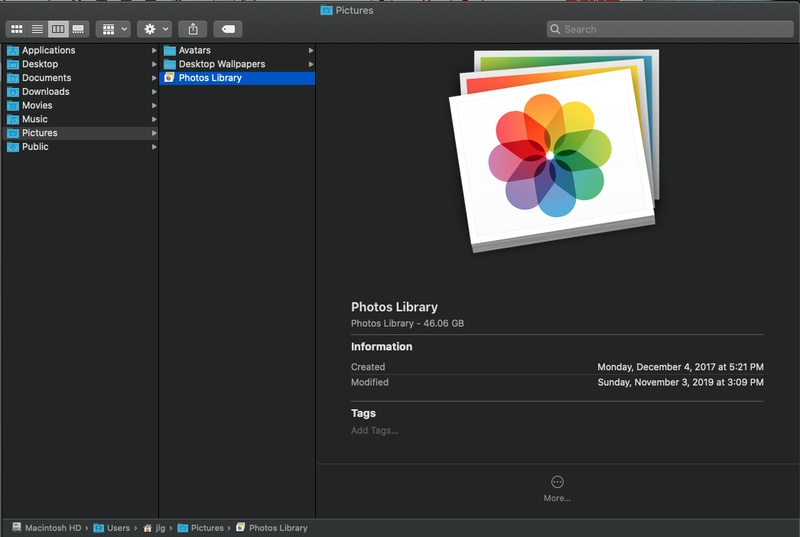Screen dimensions: 800x537
Task: Click the large Photos Library preview image
Action: pyautogui.click(x=554, y=151)
